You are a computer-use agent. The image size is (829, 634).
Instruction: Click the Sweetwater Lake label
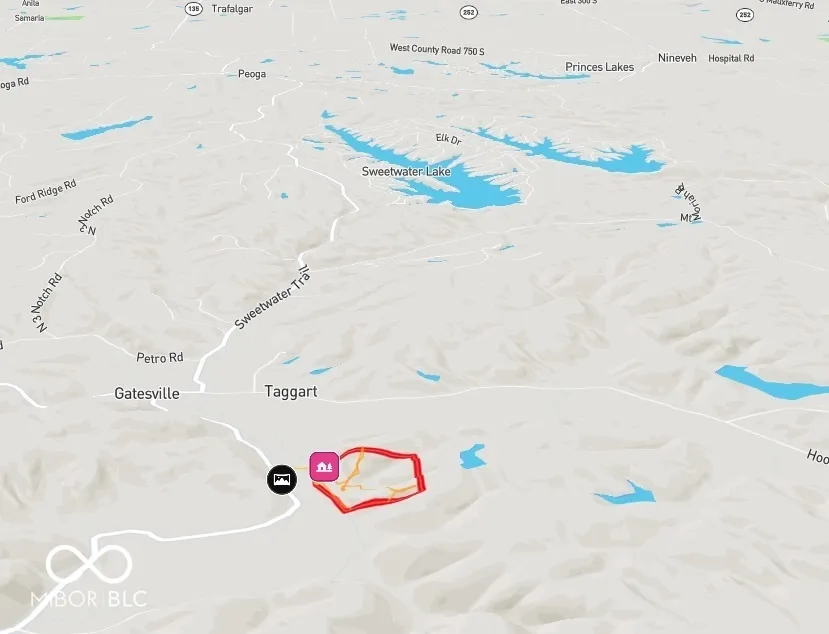[x=406, y=171]
